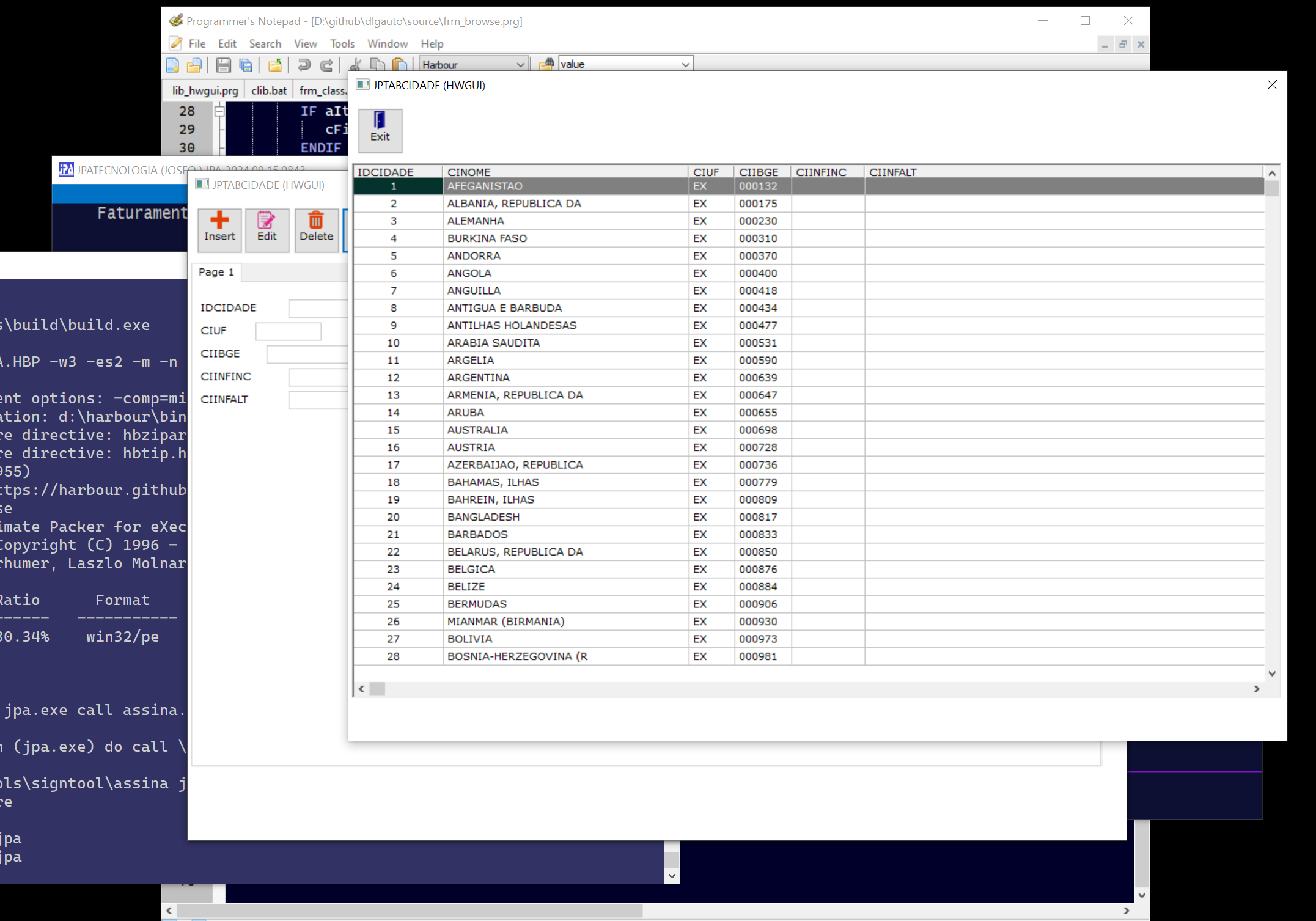Click the Insert record button

click(219, 229)
